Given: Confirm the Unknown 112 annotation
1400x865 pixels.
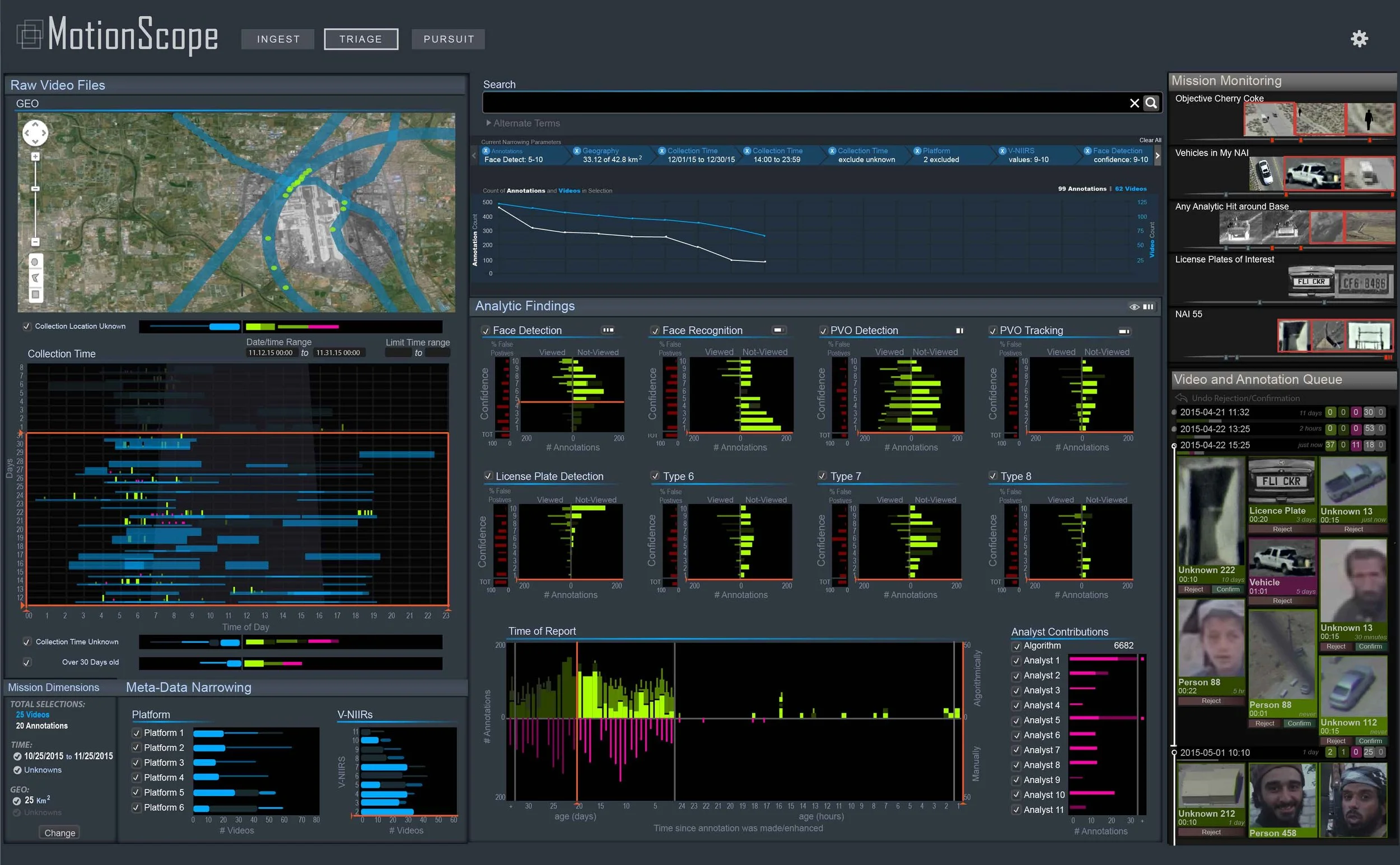Looking at the screenshot, I should [x=1370, y=741].
